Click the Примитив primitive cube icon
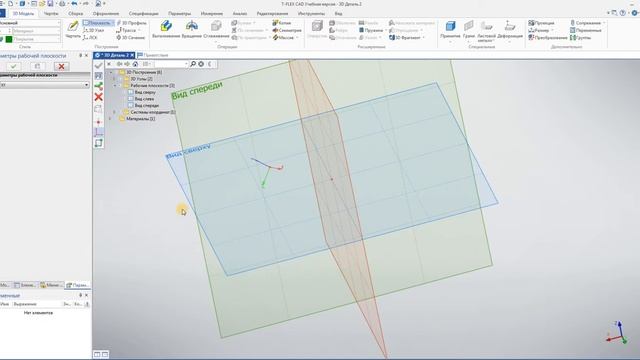 point(450,26)
